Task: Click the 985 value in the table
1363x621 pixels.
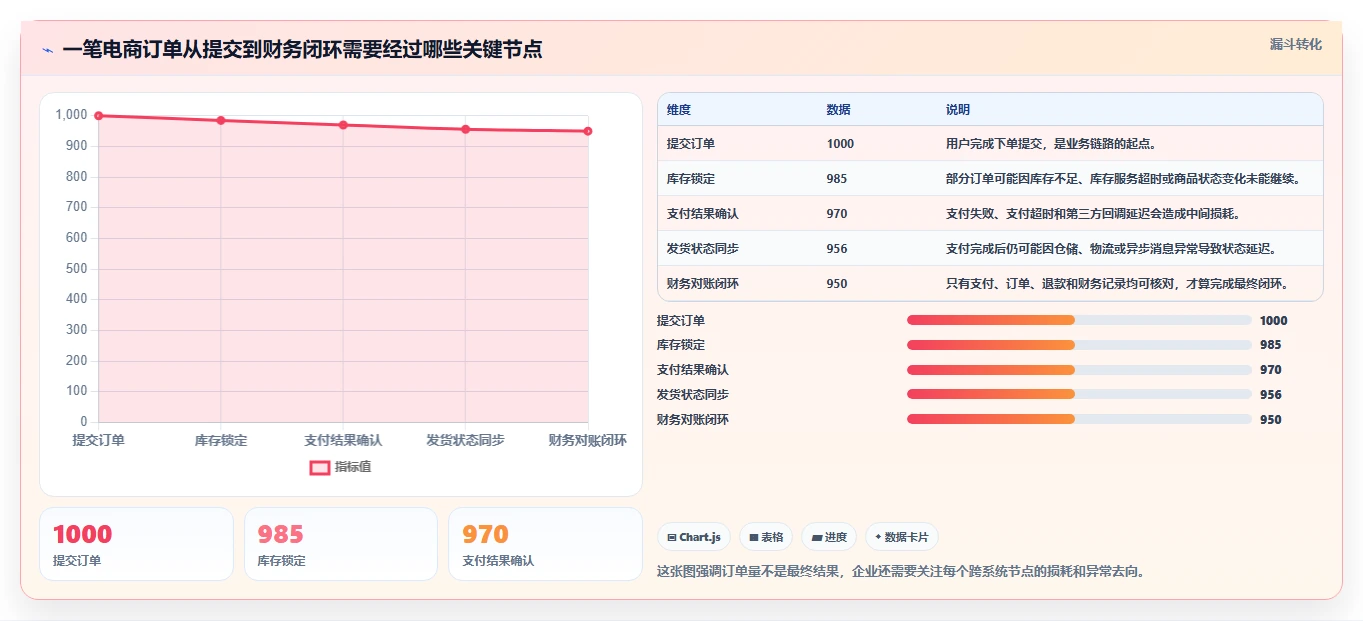Action: 837,179
